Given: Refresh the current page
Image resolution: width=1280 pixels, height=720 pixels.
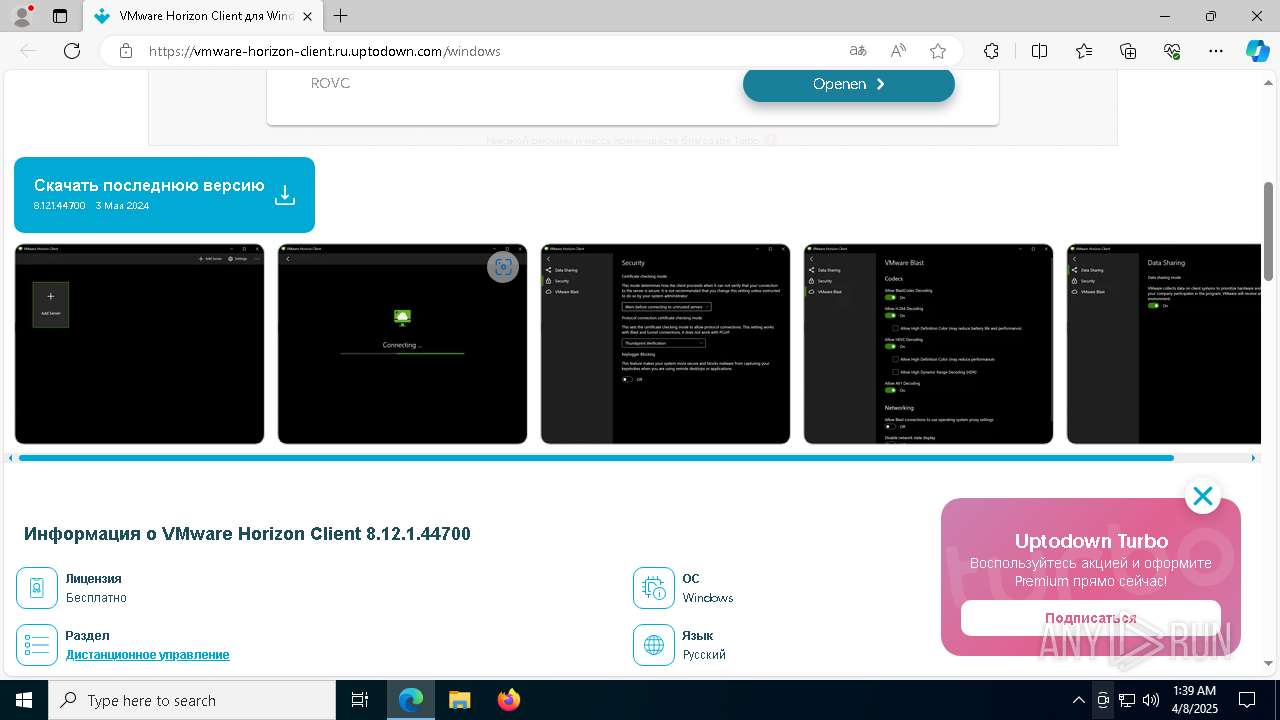Looking at the screenshot, I should [x=72, y=51].
